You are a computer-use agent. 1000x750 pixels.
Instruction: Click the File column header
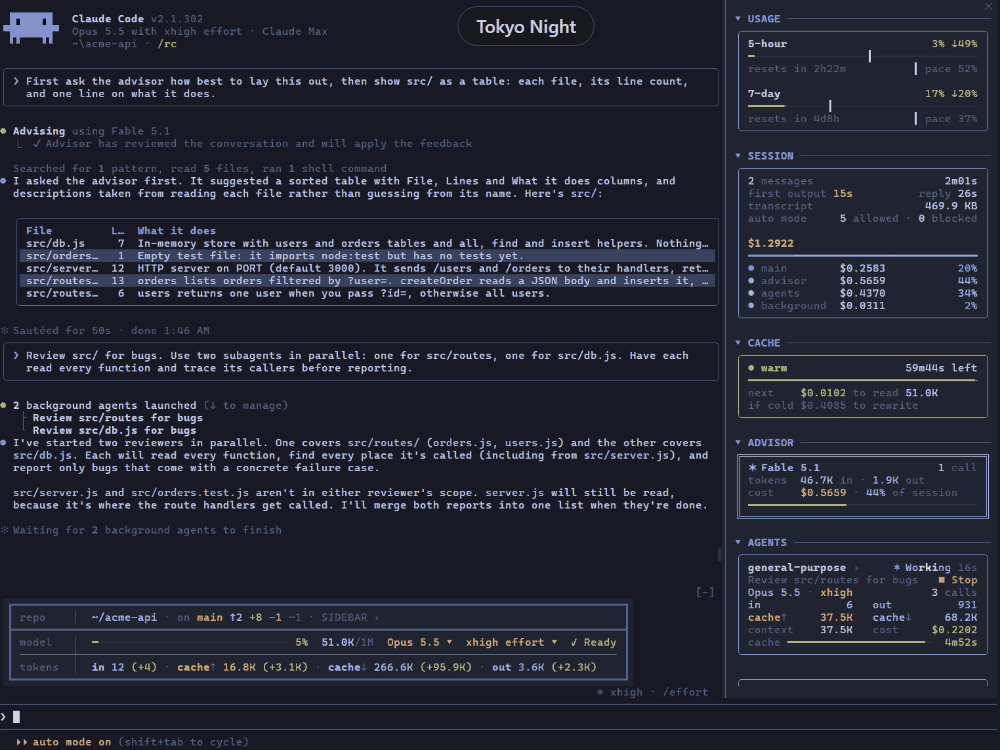pos(39,231)
